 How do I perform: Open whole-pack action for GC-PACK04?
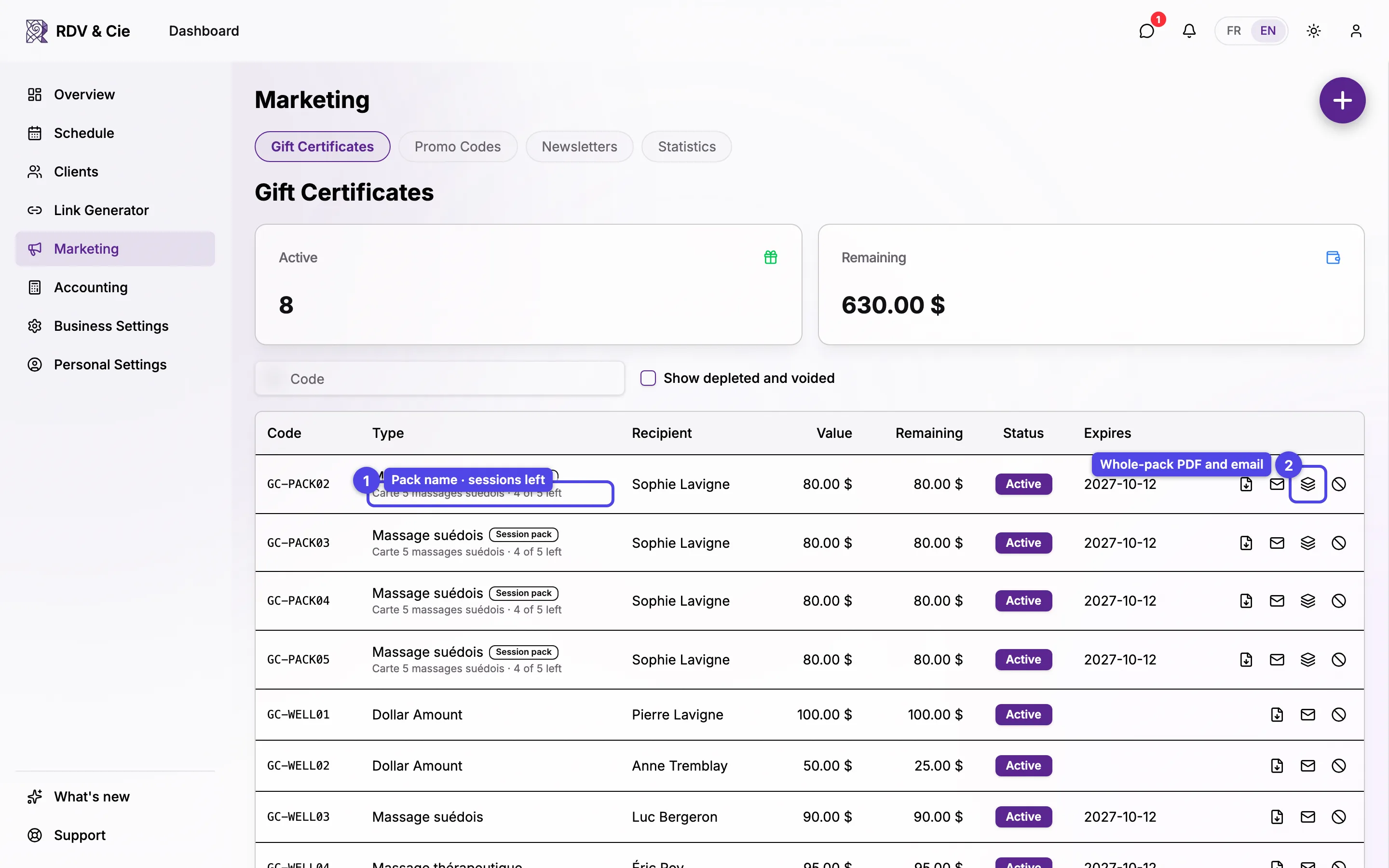pos(1307,600)
